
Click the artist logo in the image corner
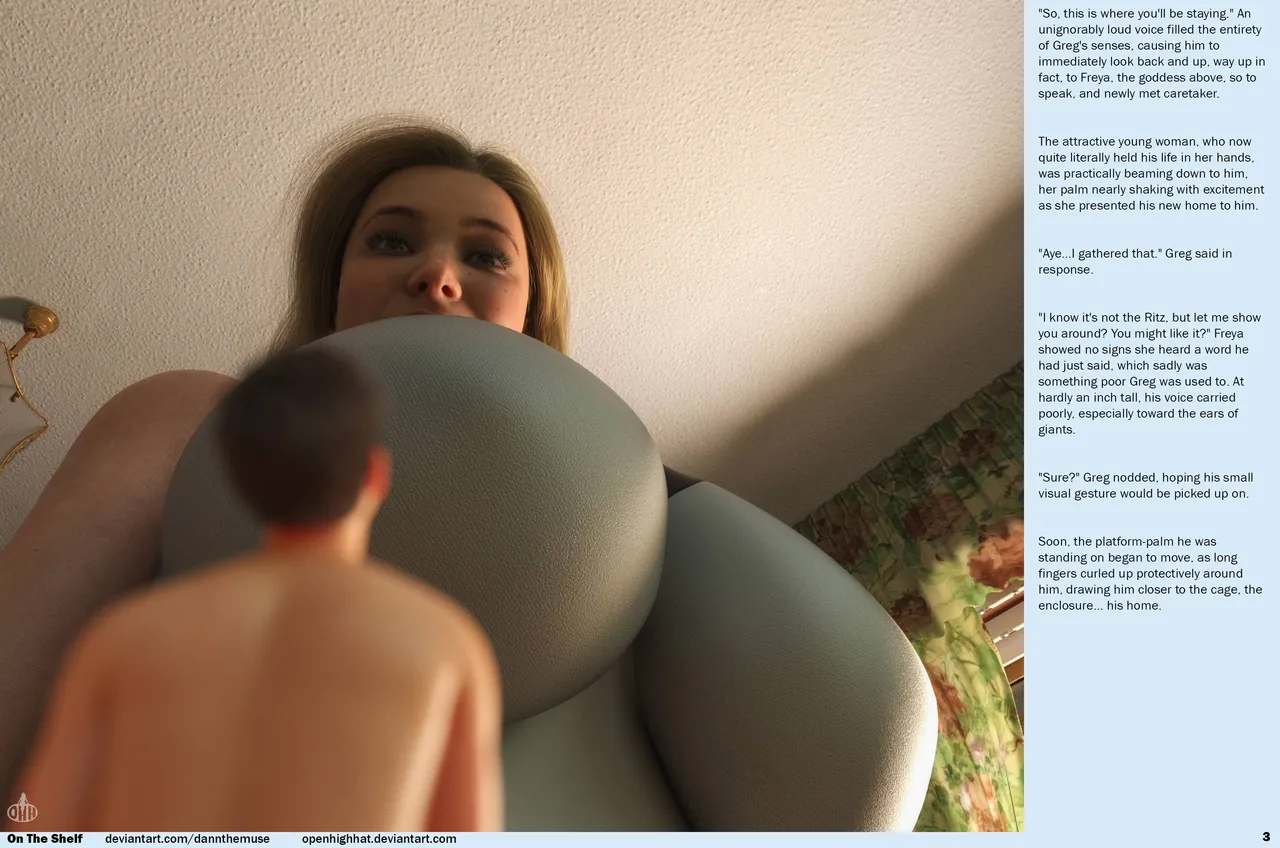(x=22, y=810)
